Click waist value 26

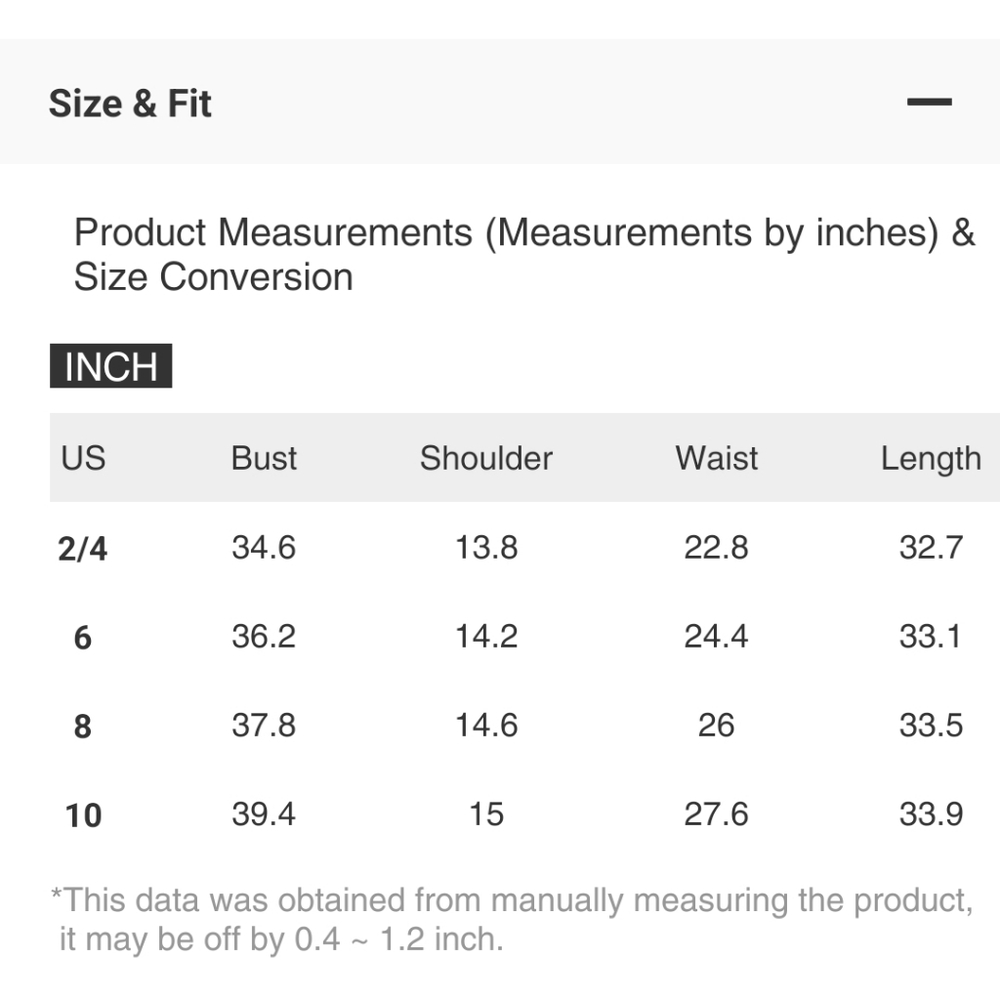[716, 725]
